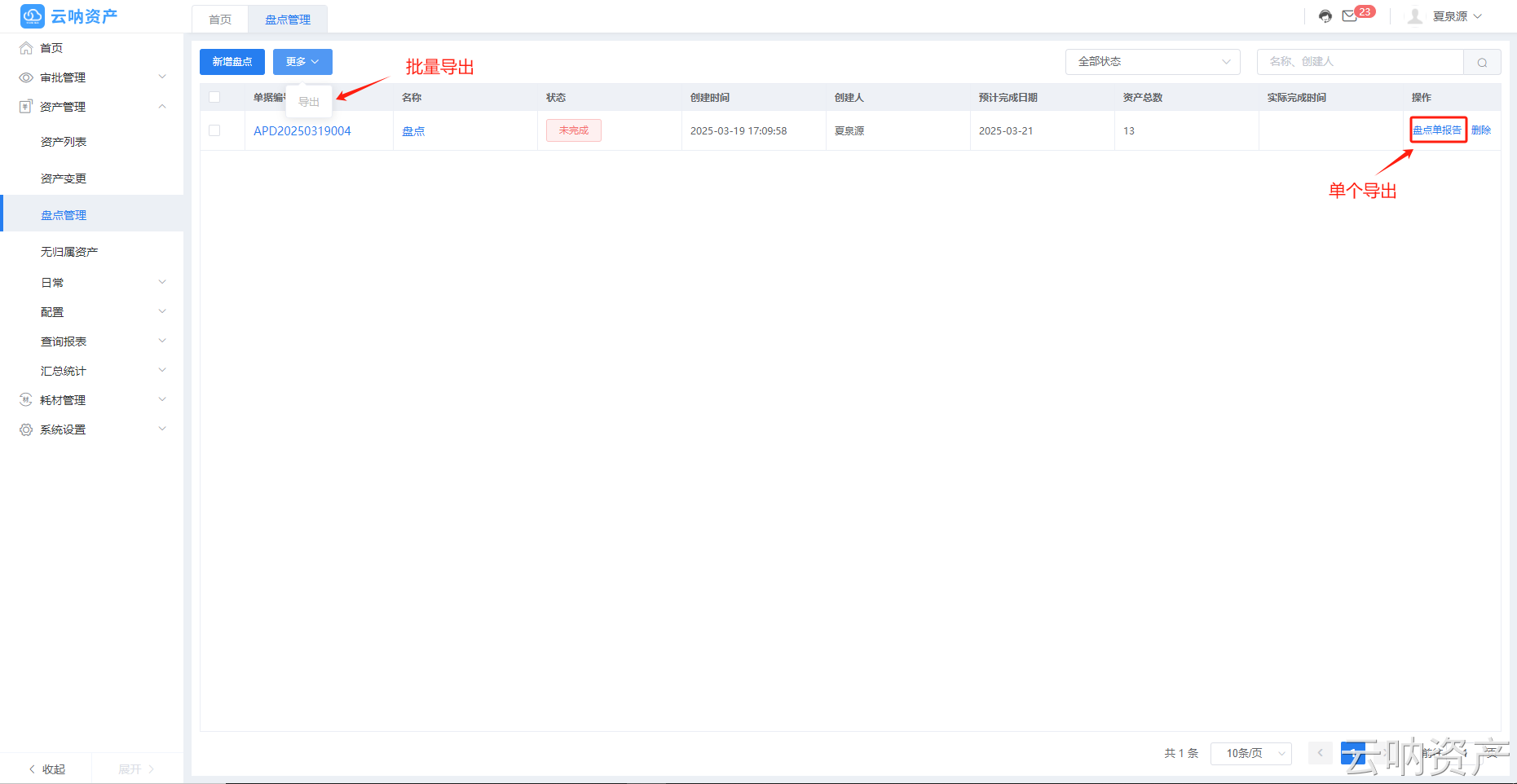
Task: Click the 资产管理 asset management icon
Action: [x=25, y=106]
